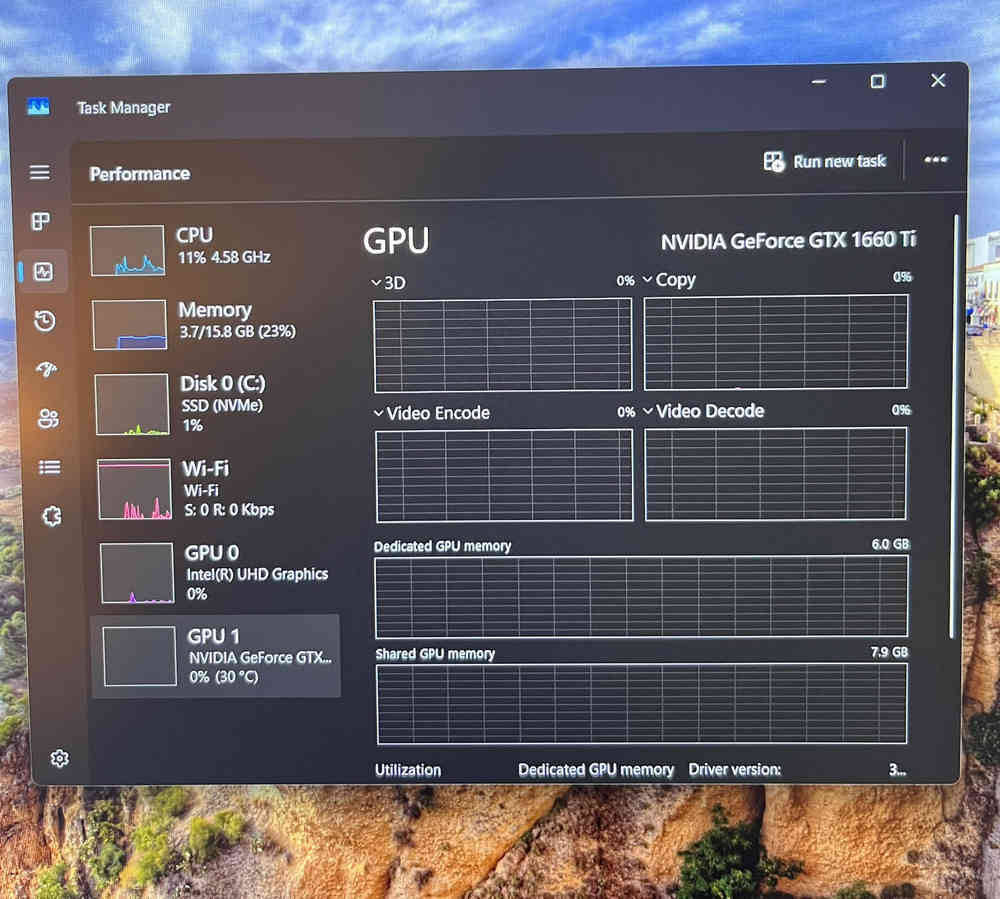Click the Disk 0 mini graph thumbnail
This screenshot has width=1000, height=899.
pos(132,405)
